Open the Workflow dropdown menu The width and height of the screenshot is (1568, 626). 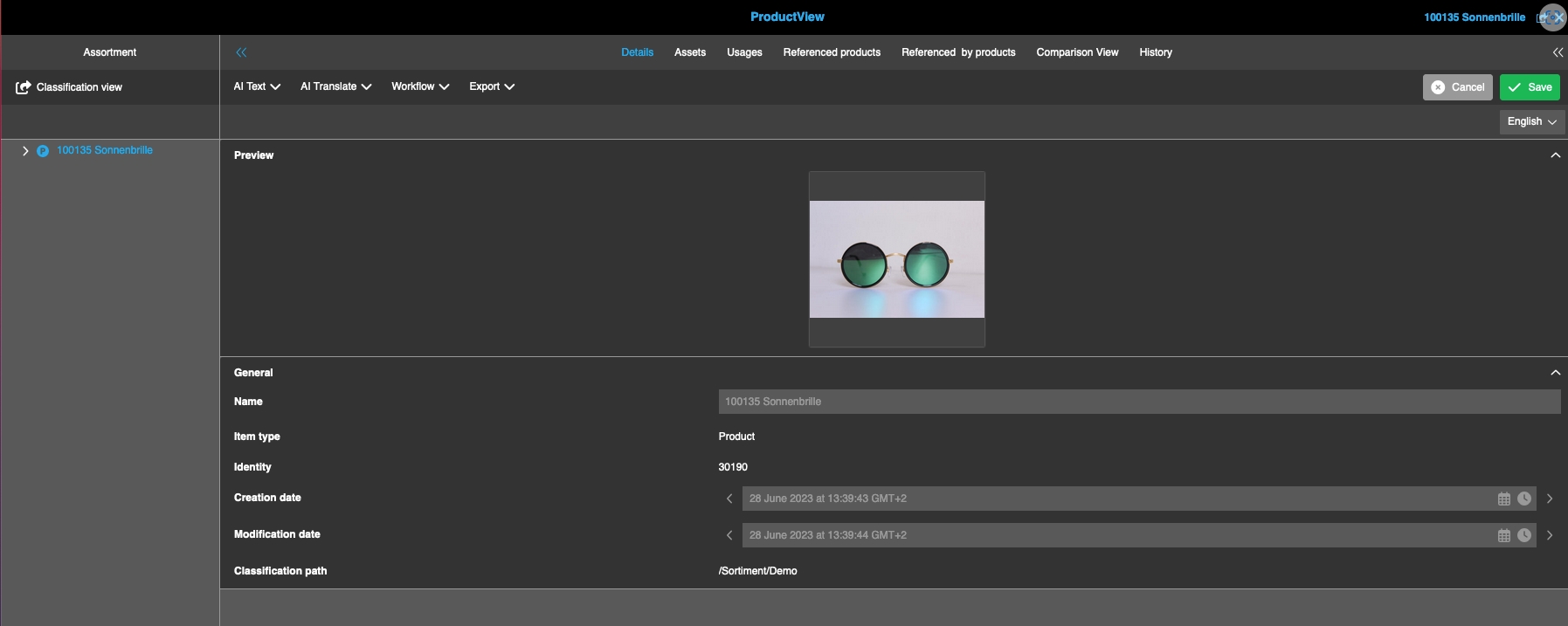pos(419,86)
